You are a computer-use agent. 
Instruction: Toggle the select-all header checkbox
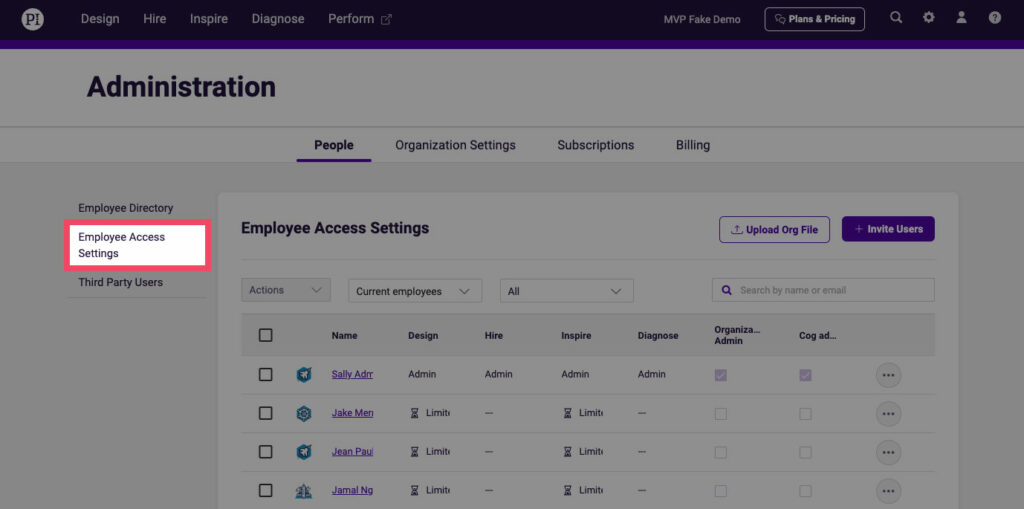click(x=265, y=335)
